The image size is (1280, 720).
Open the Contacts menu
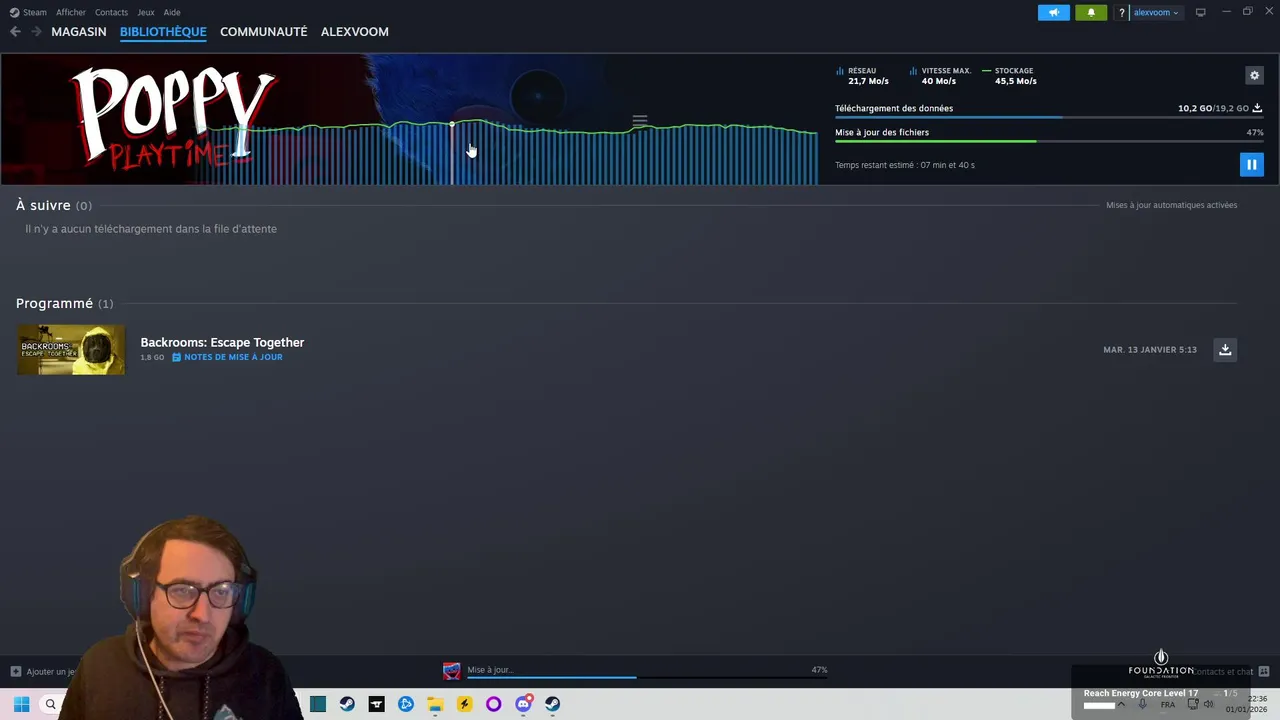pyautogui.click(x=111, y=12)
